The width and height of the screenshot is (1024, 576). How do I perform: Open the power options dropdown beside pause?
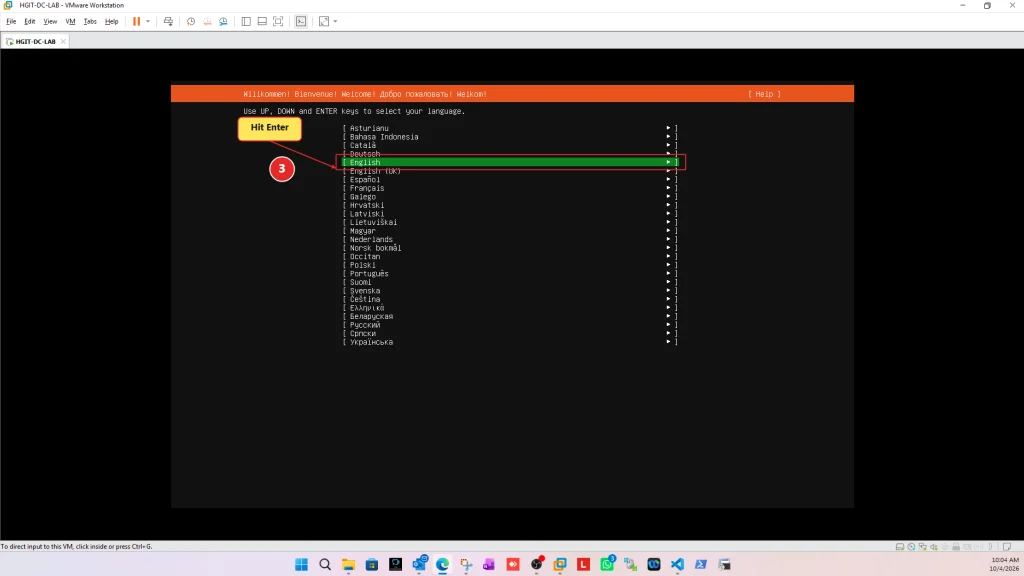(148, 22)
